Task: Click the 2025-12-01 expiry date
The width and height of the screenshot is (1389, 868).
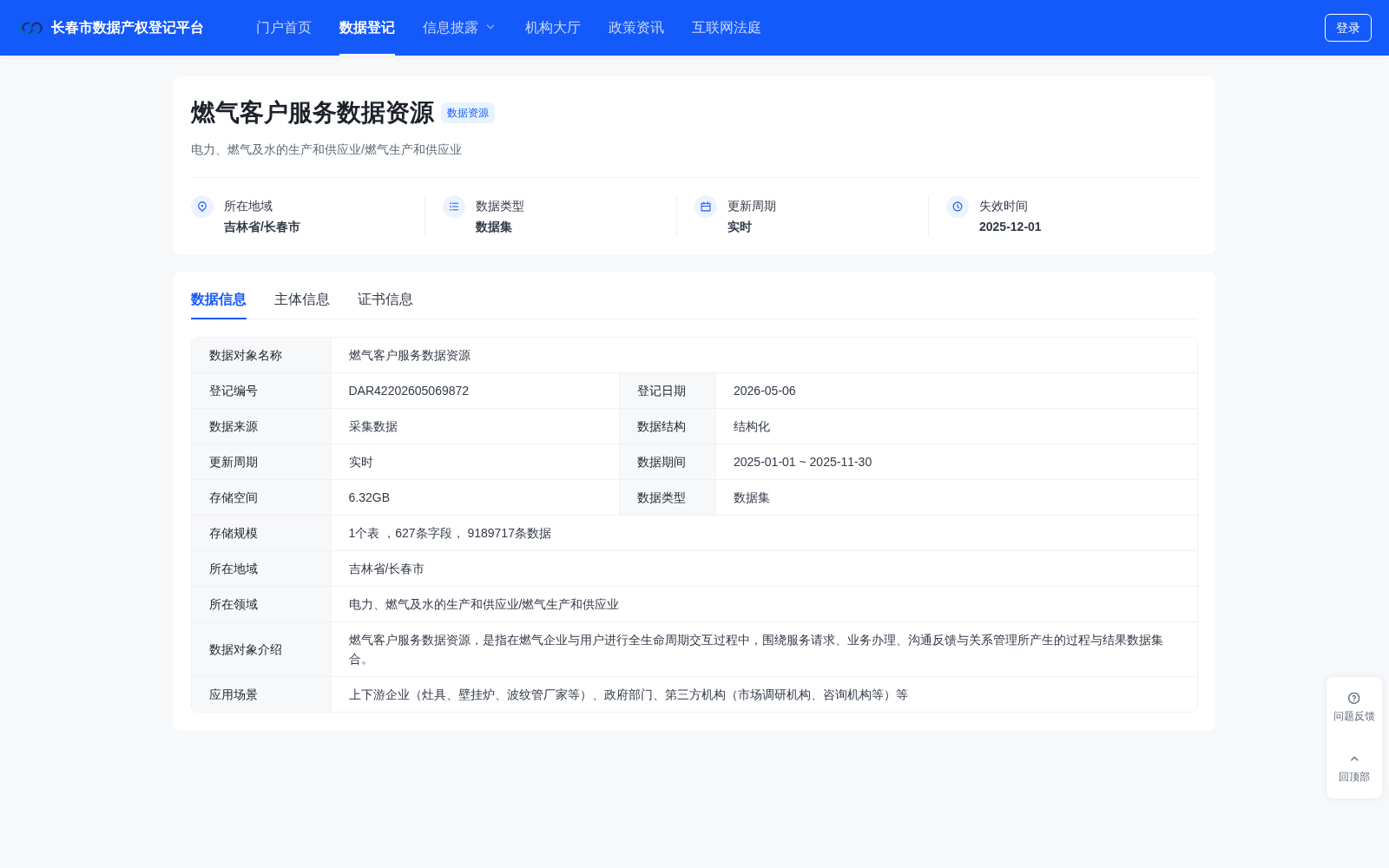Action: 1010,227
